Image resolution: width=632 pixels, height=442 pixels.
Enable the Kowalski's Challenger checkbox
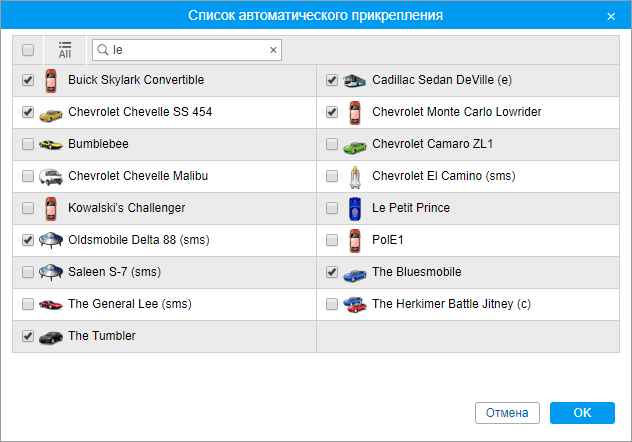coord(28,208)
